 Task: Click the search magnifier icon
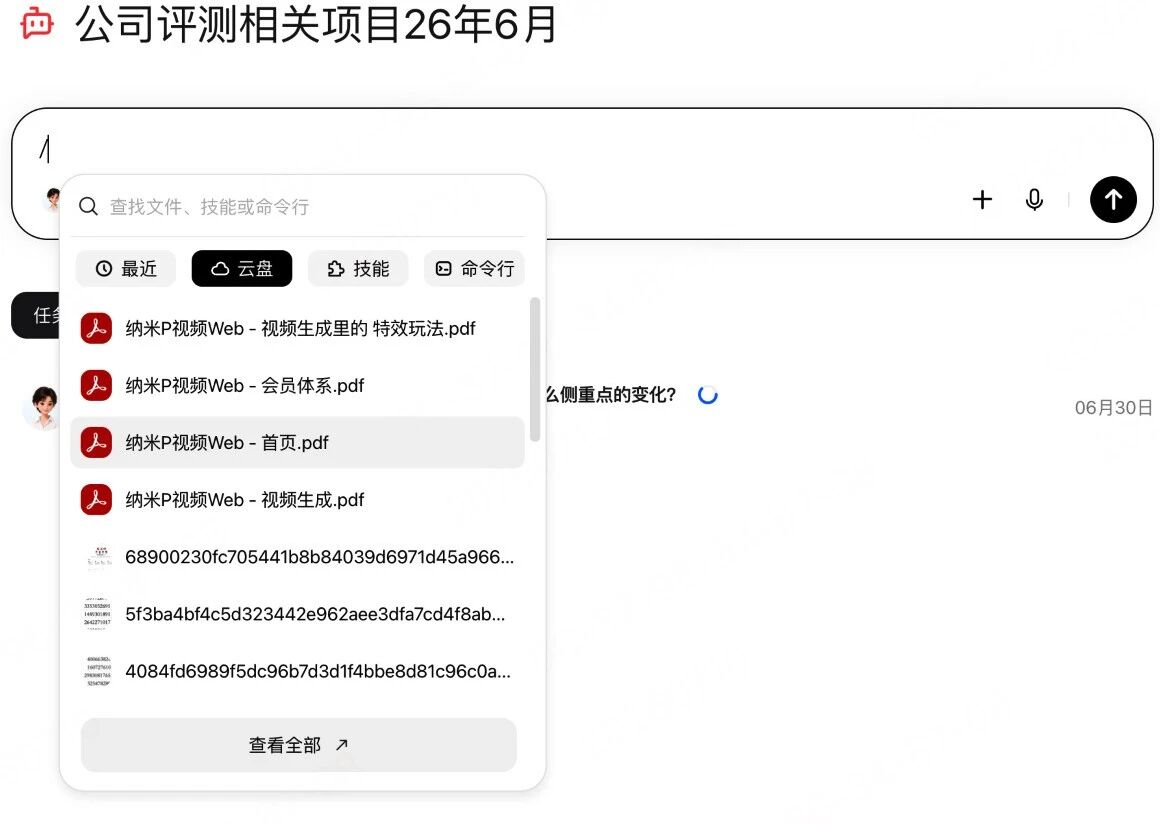pyautogui.click(x=88, y=206)
